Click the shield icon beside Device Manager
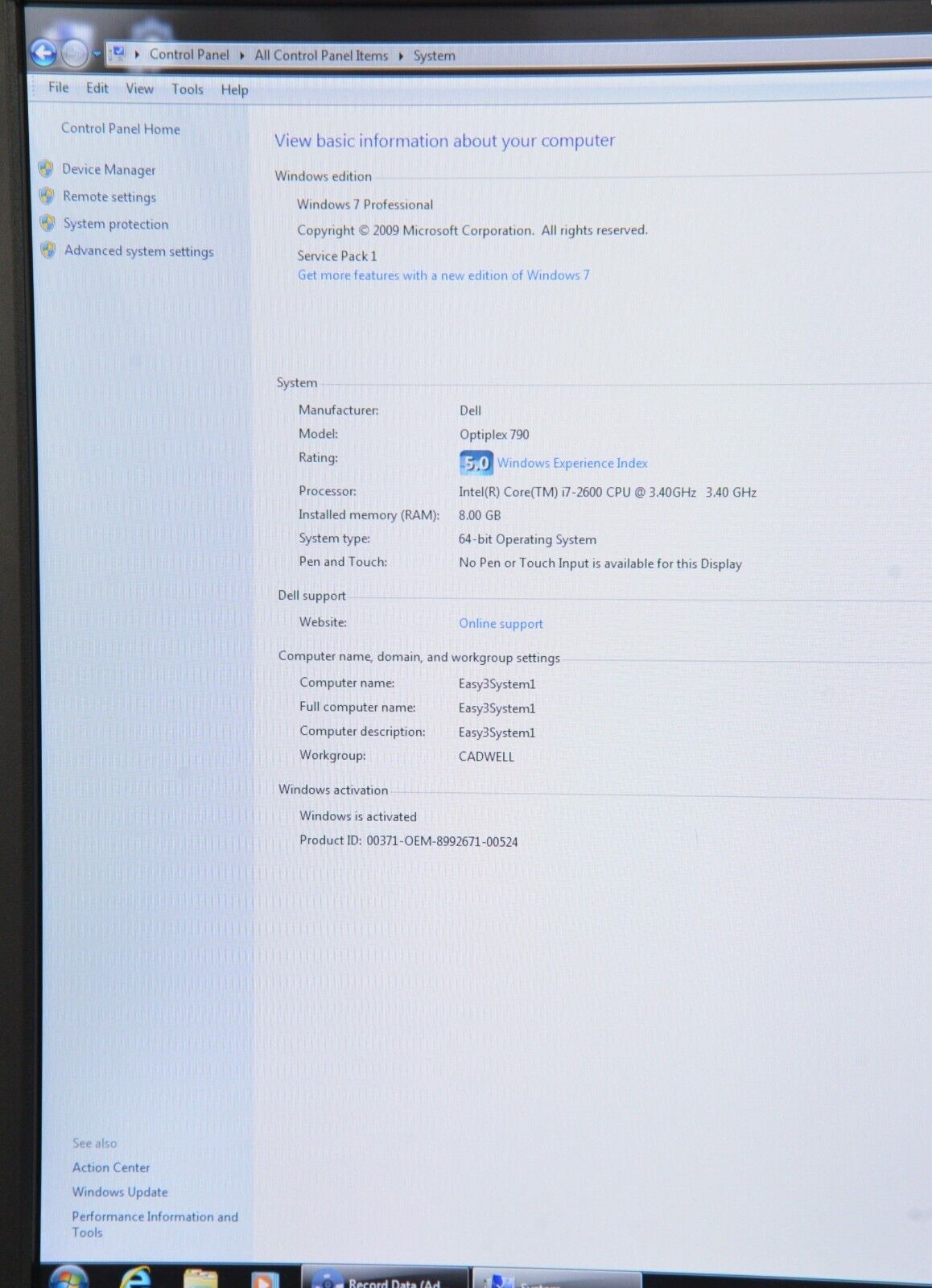Screen dimensions: 932x1288 [47, 169]
